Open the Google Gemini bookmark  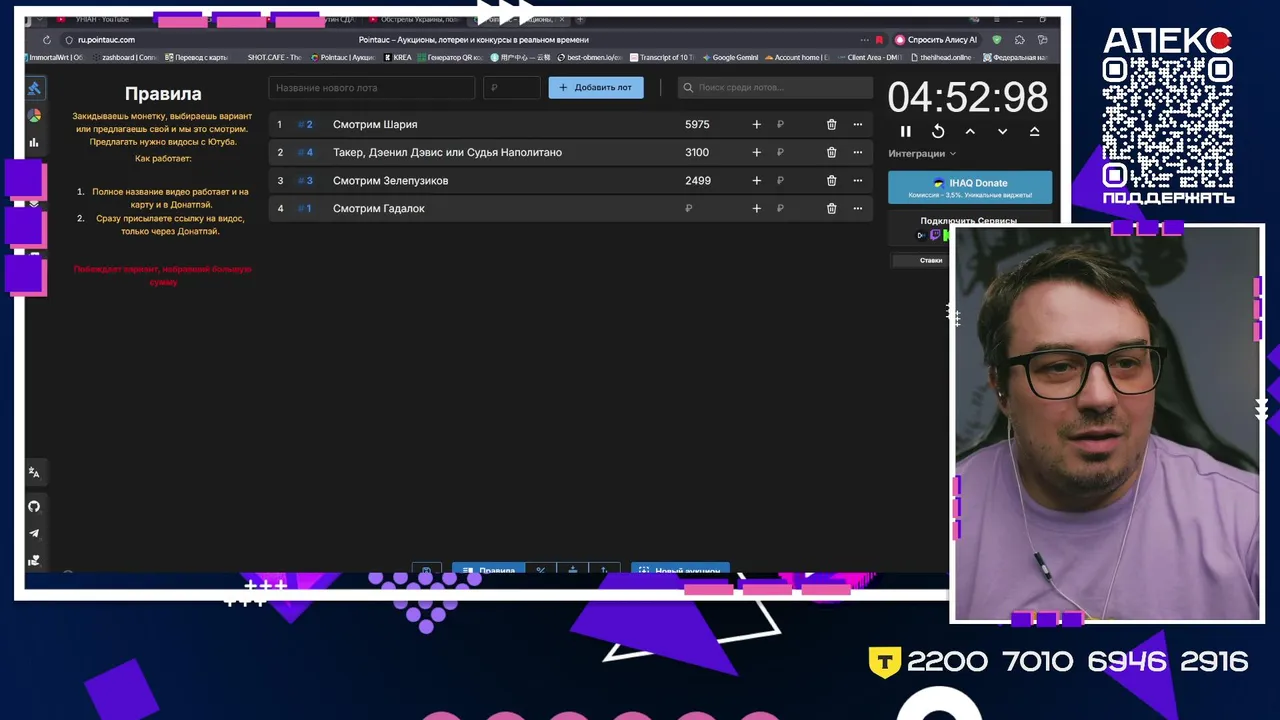click(x=730, y=57)
